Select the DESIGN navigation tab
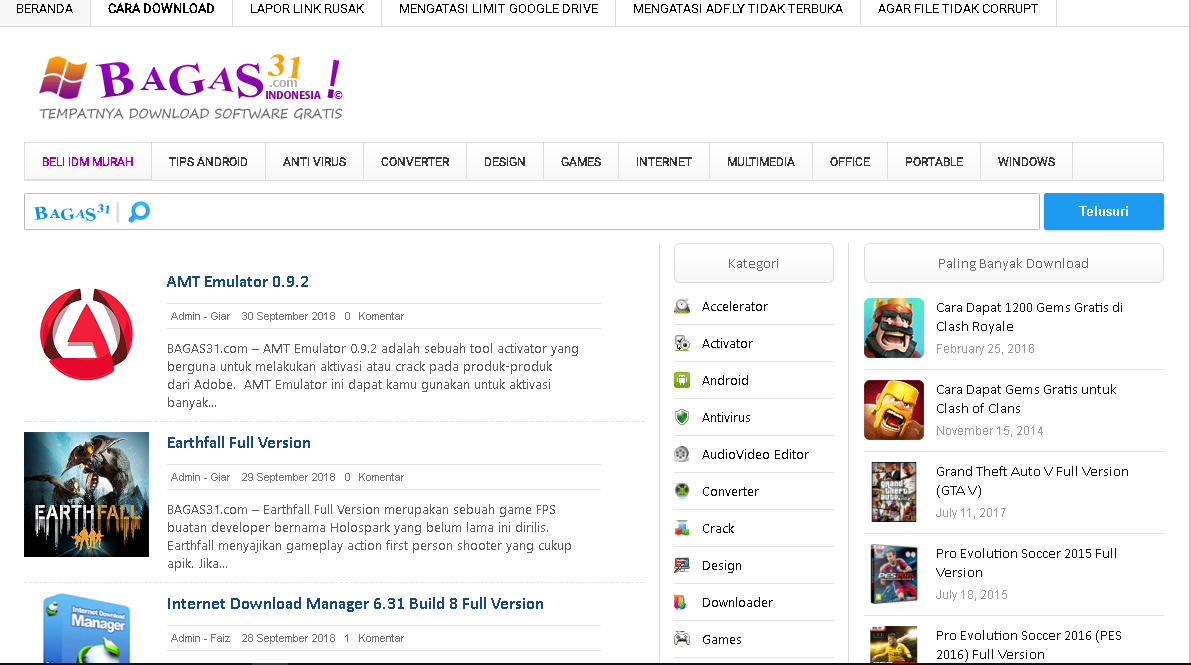This screenshot has height=665, width=1191. click(504, 162)
